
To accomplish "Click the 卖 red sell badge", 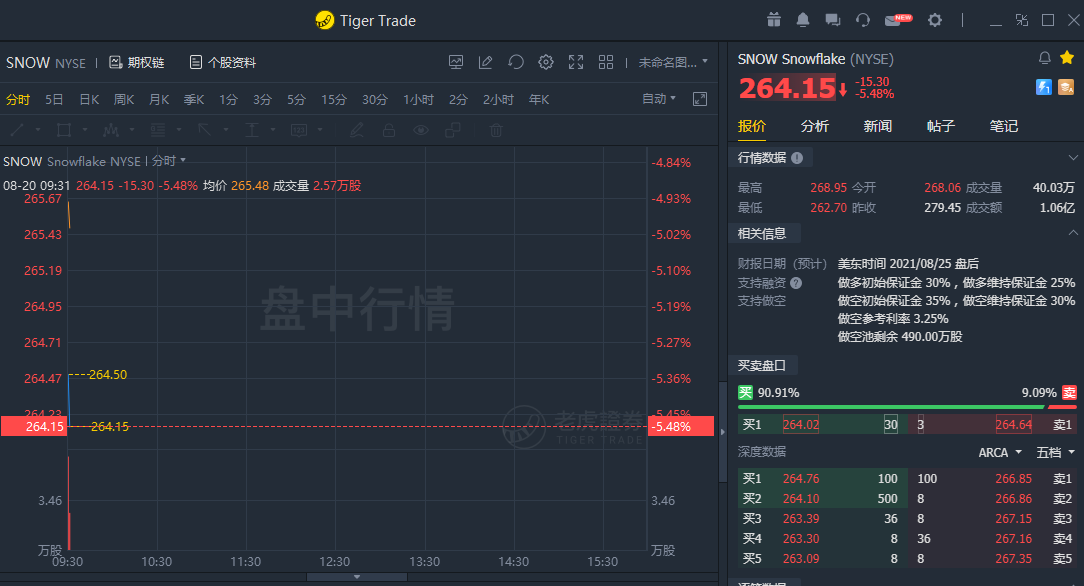I will (1069, 393).
